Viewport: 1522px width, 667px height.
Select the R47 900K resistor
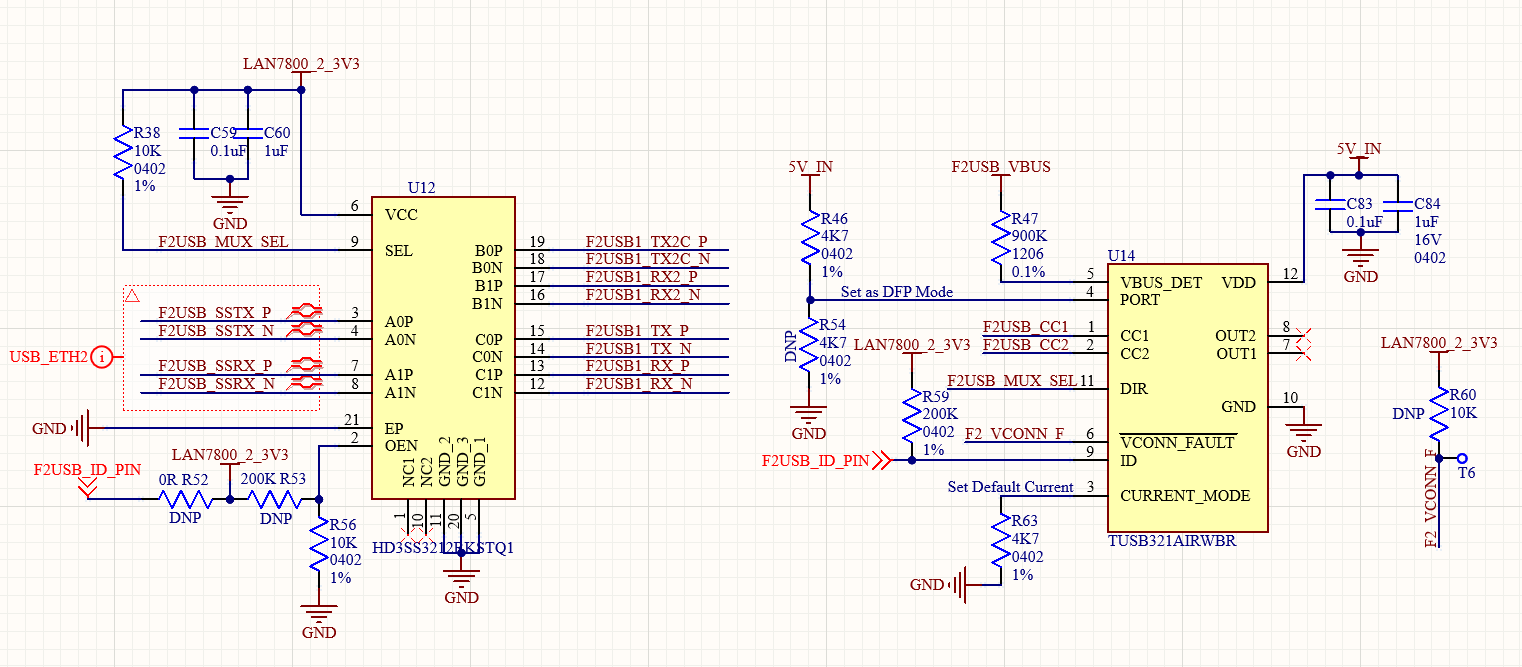click(x=1000, y=238)
